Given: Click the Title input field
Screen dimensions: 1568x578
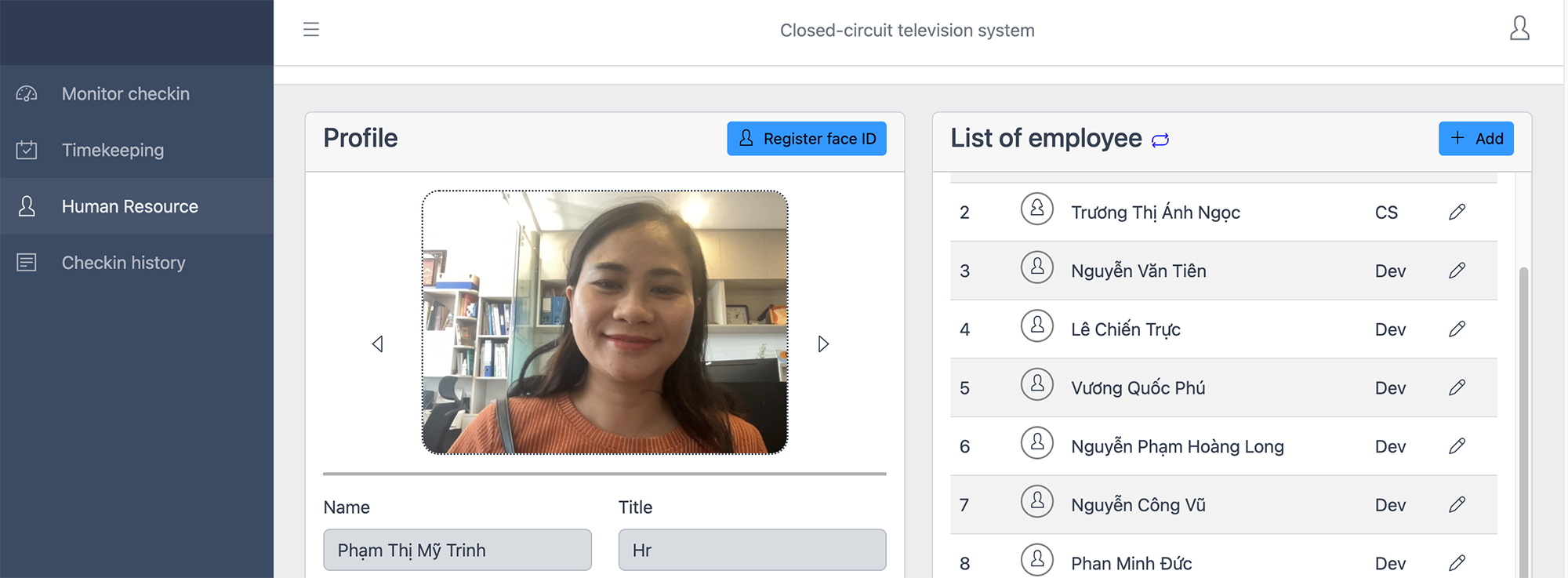Looking at the screenshot, I should 752,550.
